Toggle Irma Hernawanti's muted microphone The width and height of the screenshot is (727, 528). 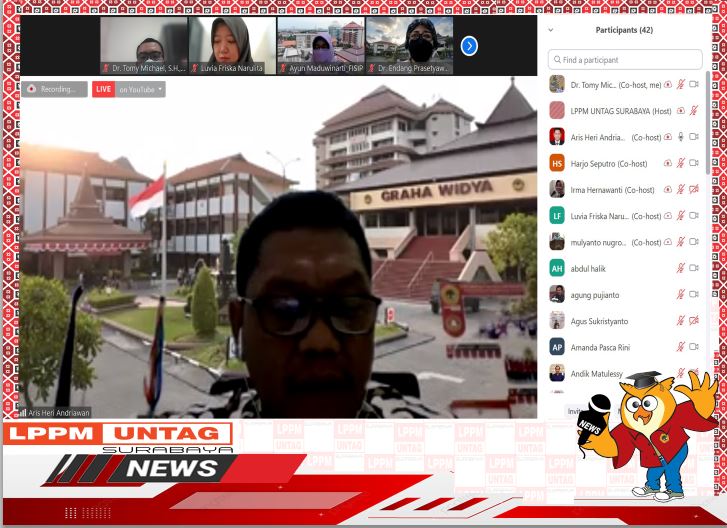coord(681,189)
